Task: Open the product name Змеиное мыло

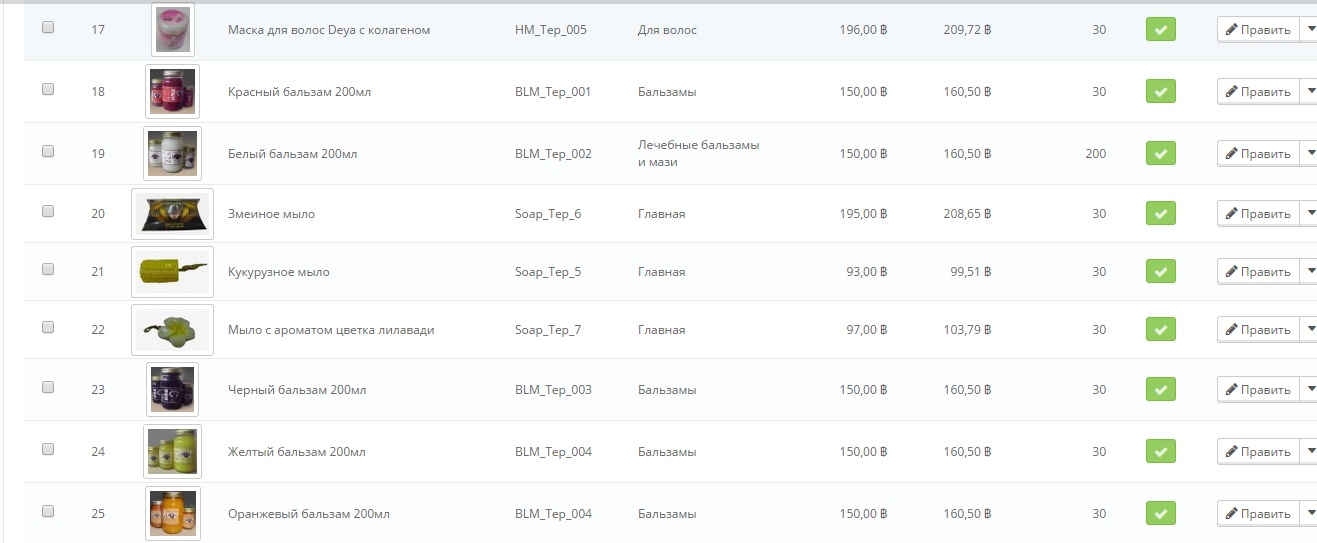Action: click(x=272, y=214)
